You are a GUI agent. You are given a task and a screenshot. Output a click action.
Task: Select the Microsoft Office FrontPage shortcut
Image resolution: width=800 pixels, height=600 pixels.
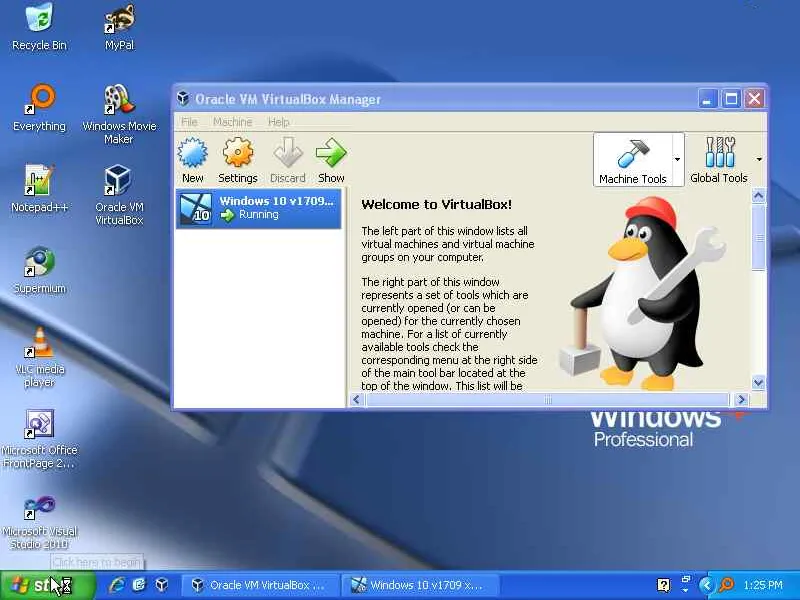coord(39,439)
